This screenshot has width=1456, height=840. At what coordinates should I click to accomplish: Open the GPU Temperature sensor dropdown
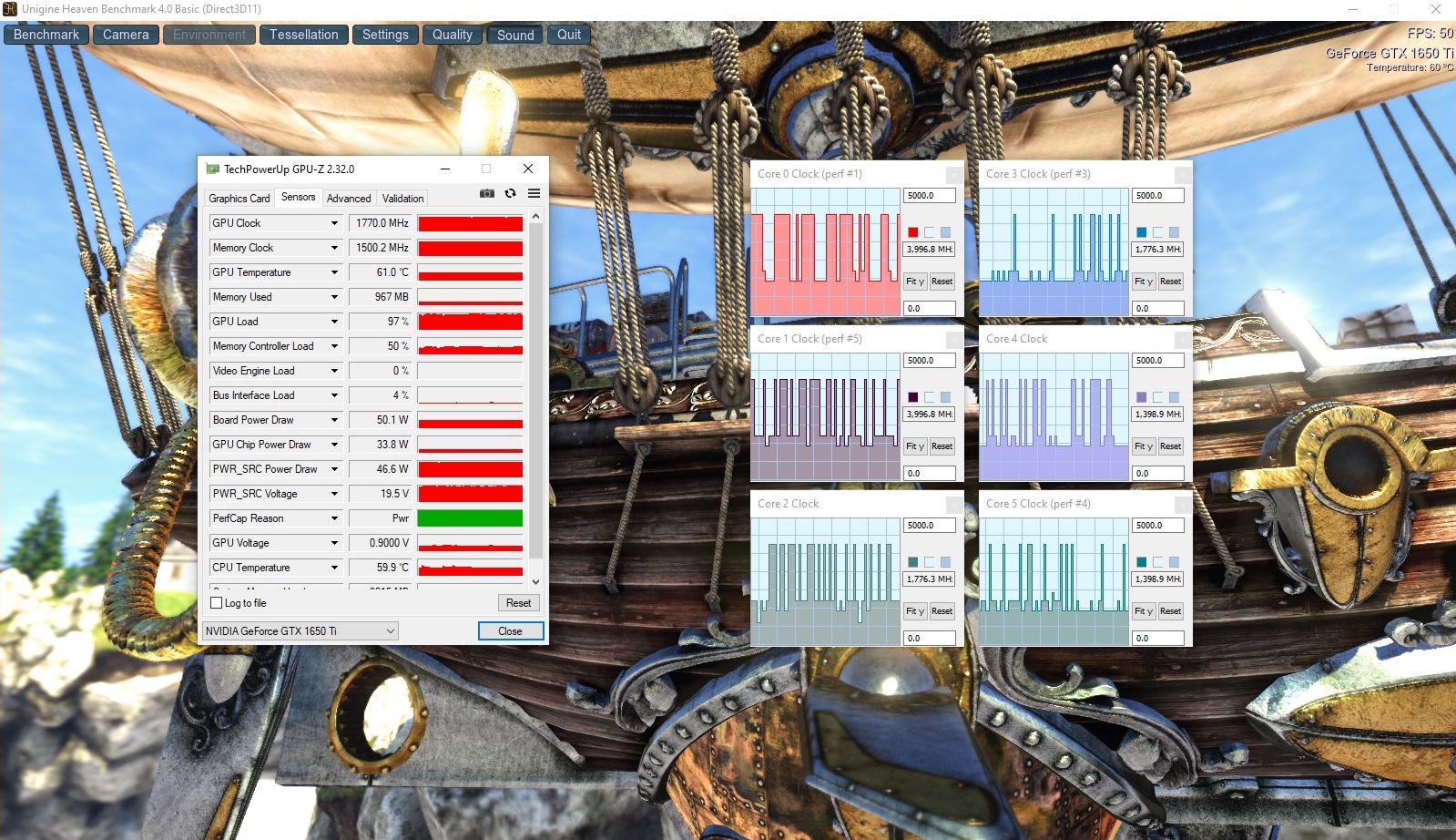tap(334, 272)
